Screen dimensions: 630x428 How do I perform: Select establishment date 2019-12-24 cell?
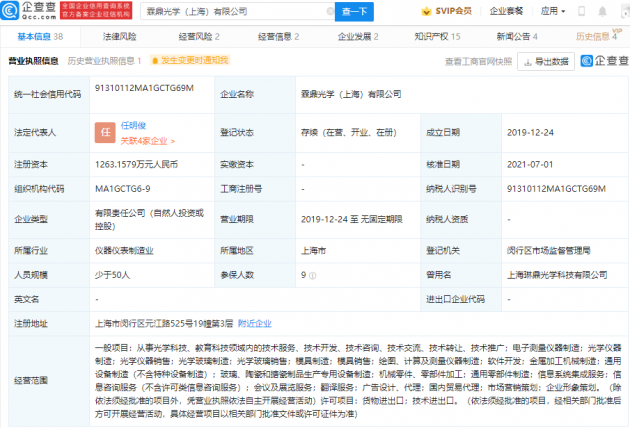(x=530, y=133)
